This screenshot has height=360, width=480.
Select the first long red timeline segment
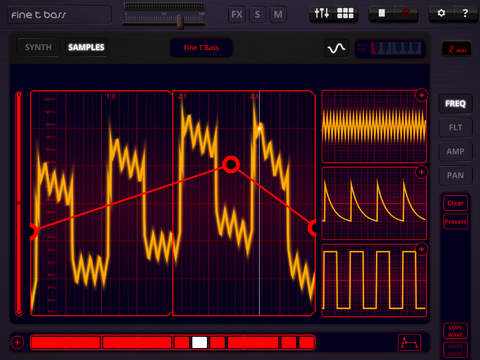coord(66,342)
